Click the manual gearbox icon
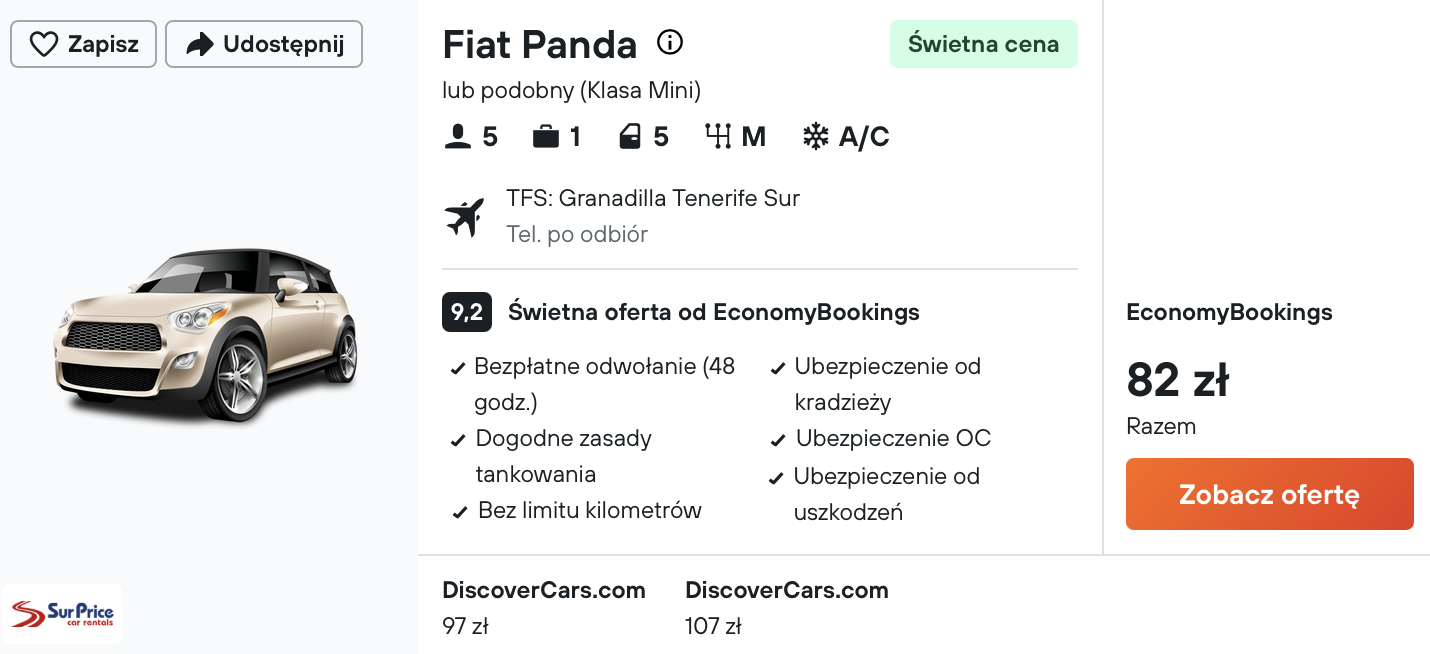The height and width of the screenshot is (654, 1430). [x=718, y=136]
